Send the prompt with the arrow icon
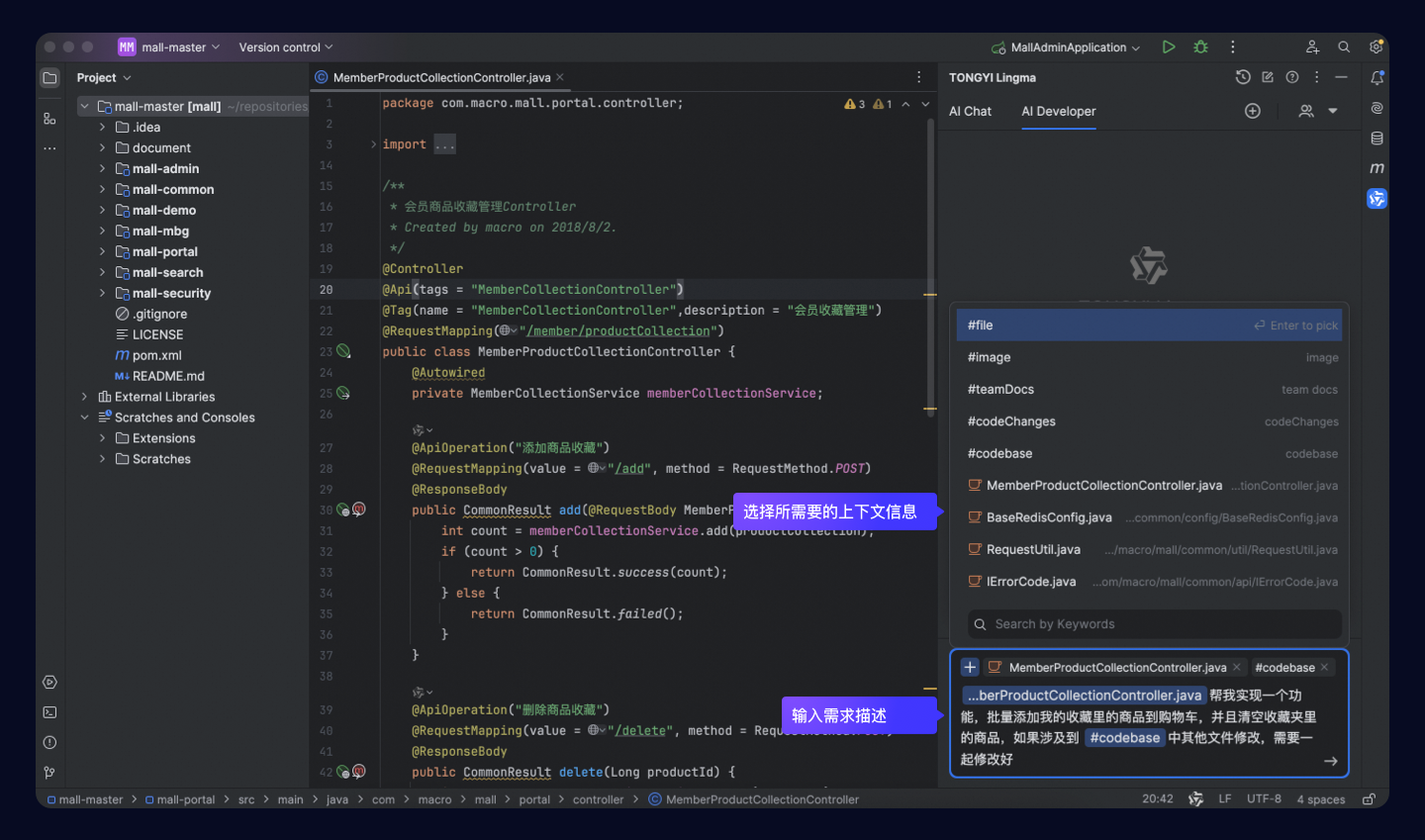Image resolution: width=1425 pixels, height=840 pixels. click(1330, 761)
